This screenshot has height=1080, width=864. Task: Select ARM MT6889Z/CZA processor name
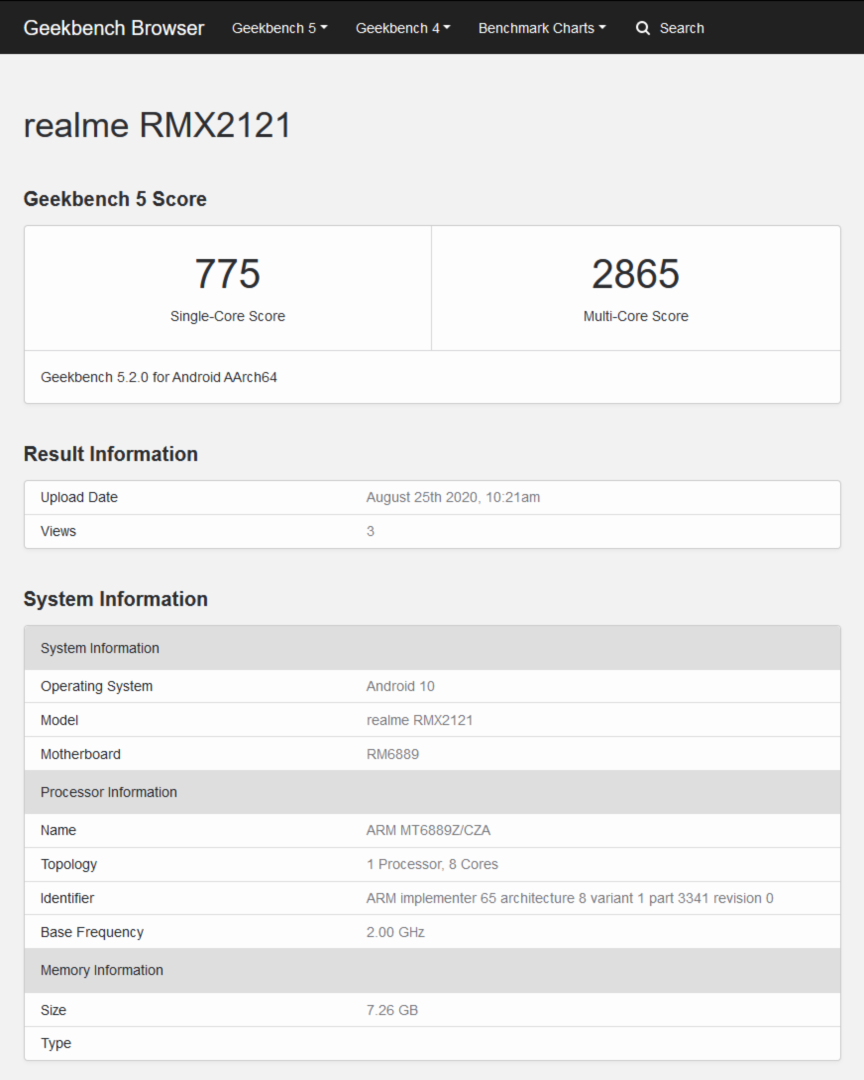point(428,830)
